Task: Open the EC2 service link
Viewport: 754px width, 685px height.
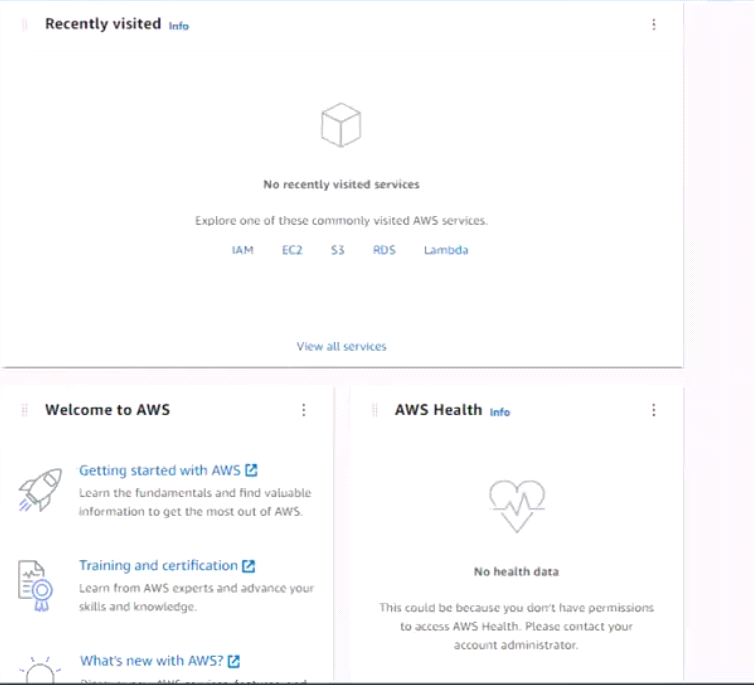Action: (292, 250)
